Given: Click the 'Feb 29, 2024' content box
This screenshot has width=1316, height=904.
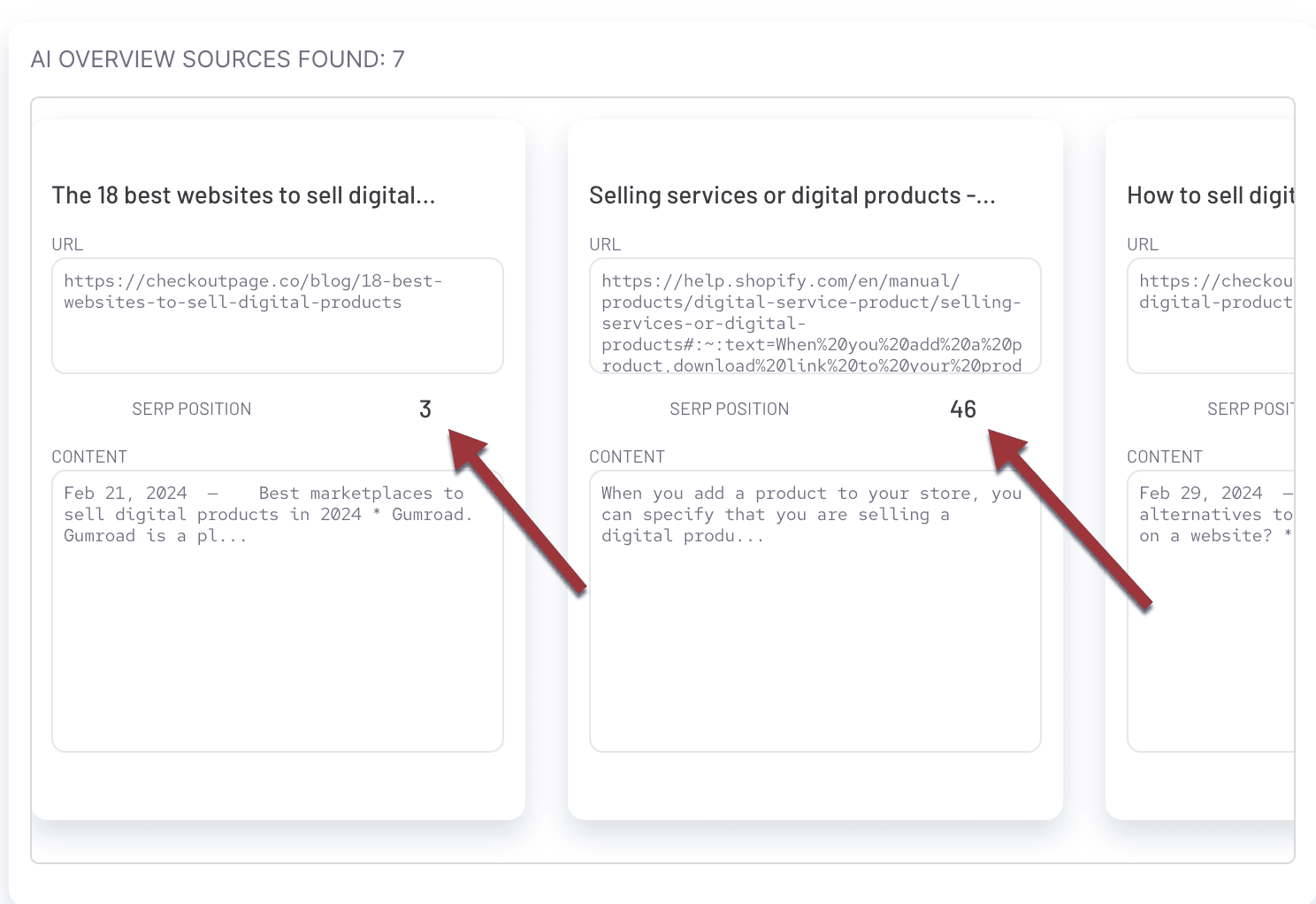Looking at the screenshot, I should click(1212, 610).
